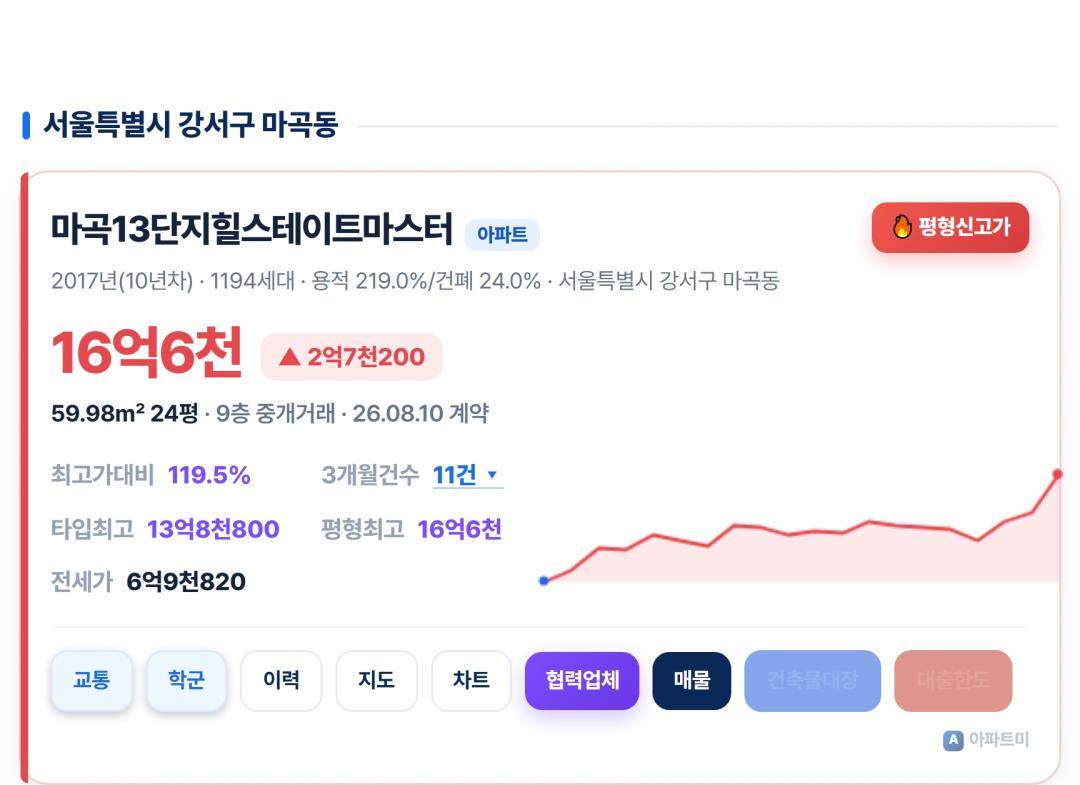The image size is (1080, 785).
Task: Click the small dropdown arrow beside 11건
Action: 492,474
